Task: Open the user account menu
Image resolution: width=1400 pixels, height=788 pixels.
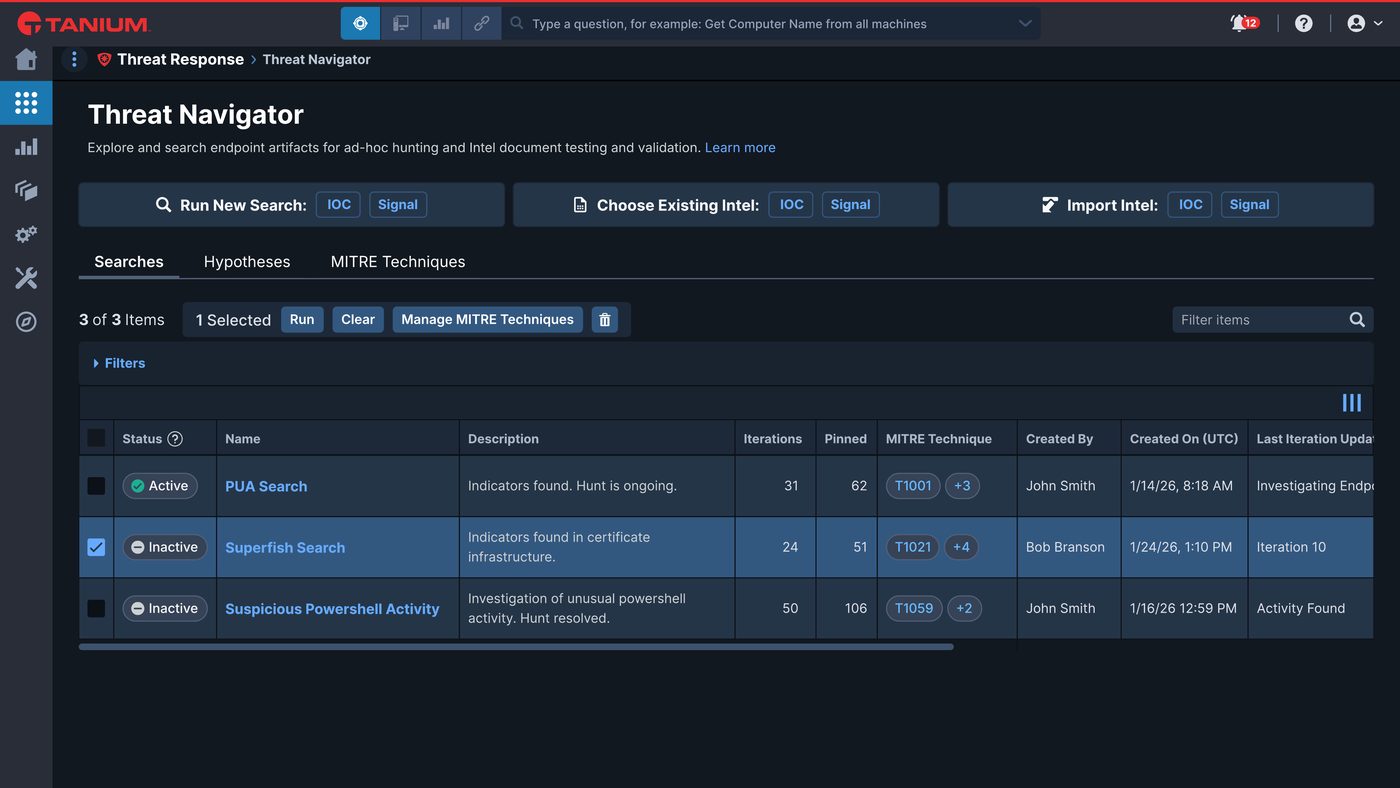Action: coord(1365,23)
